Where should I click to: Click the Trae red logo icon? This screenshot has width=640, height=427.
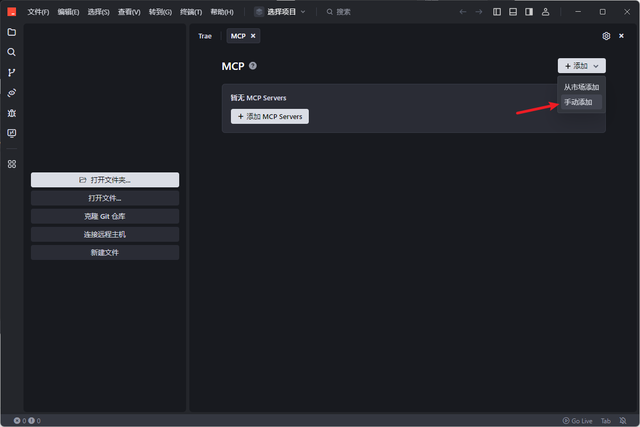[x=12, y=12]
